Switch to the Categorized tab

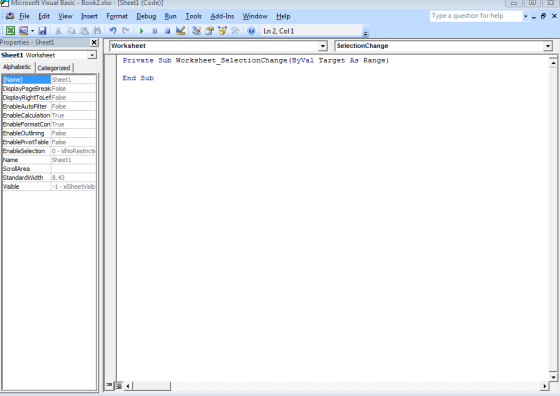click(54, 68)
